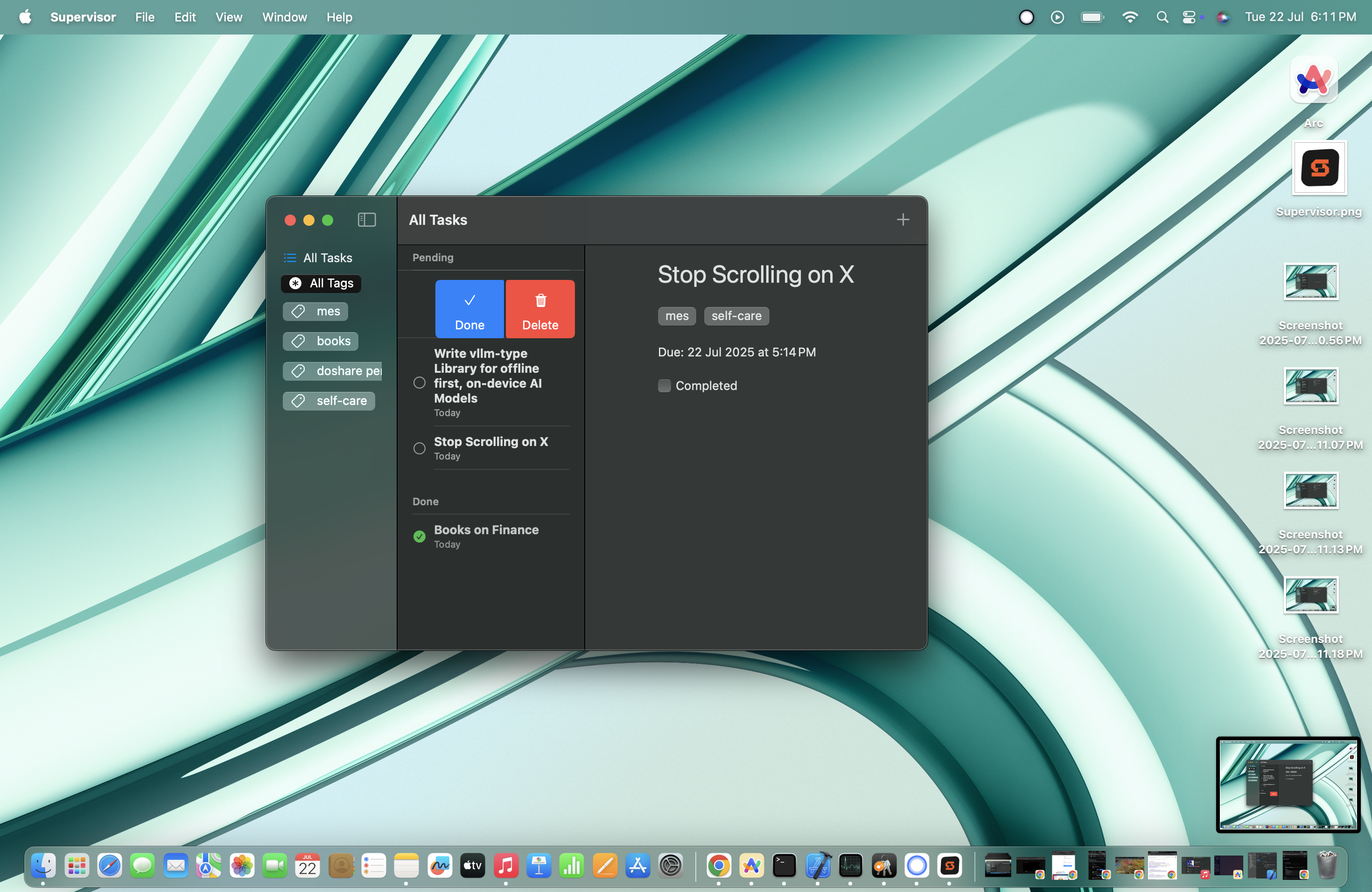Open Freeform in the Dock
Screen dimensions: 1372x892
440,865
